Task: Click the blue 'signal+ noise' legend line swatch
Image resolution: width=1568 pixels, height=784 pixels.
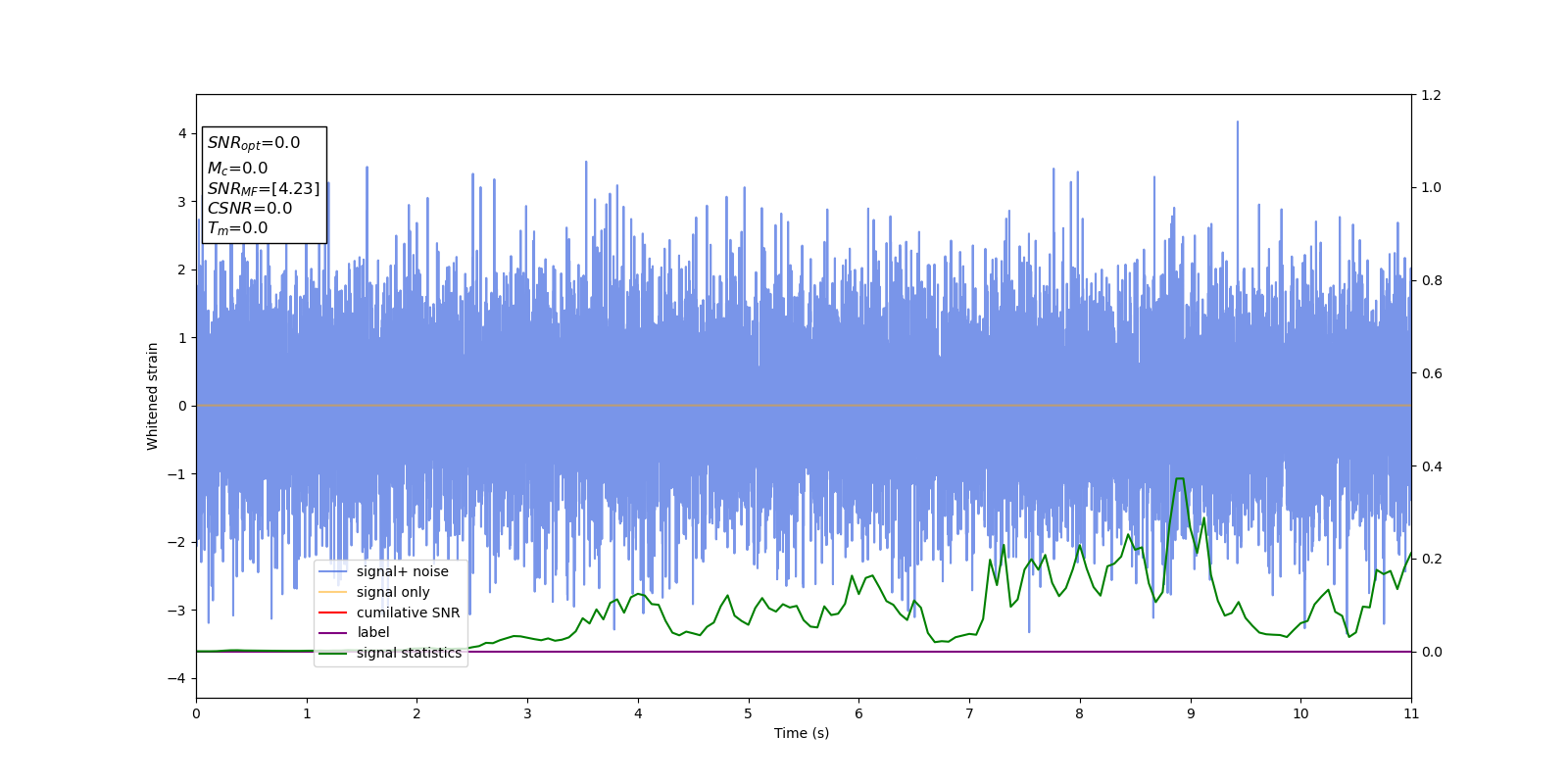Action: [x=333, y=572]
